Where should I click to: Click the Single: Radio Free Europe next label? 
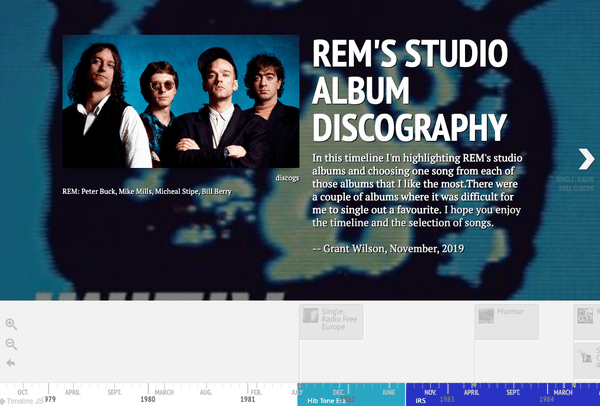[x=575, y=184]
